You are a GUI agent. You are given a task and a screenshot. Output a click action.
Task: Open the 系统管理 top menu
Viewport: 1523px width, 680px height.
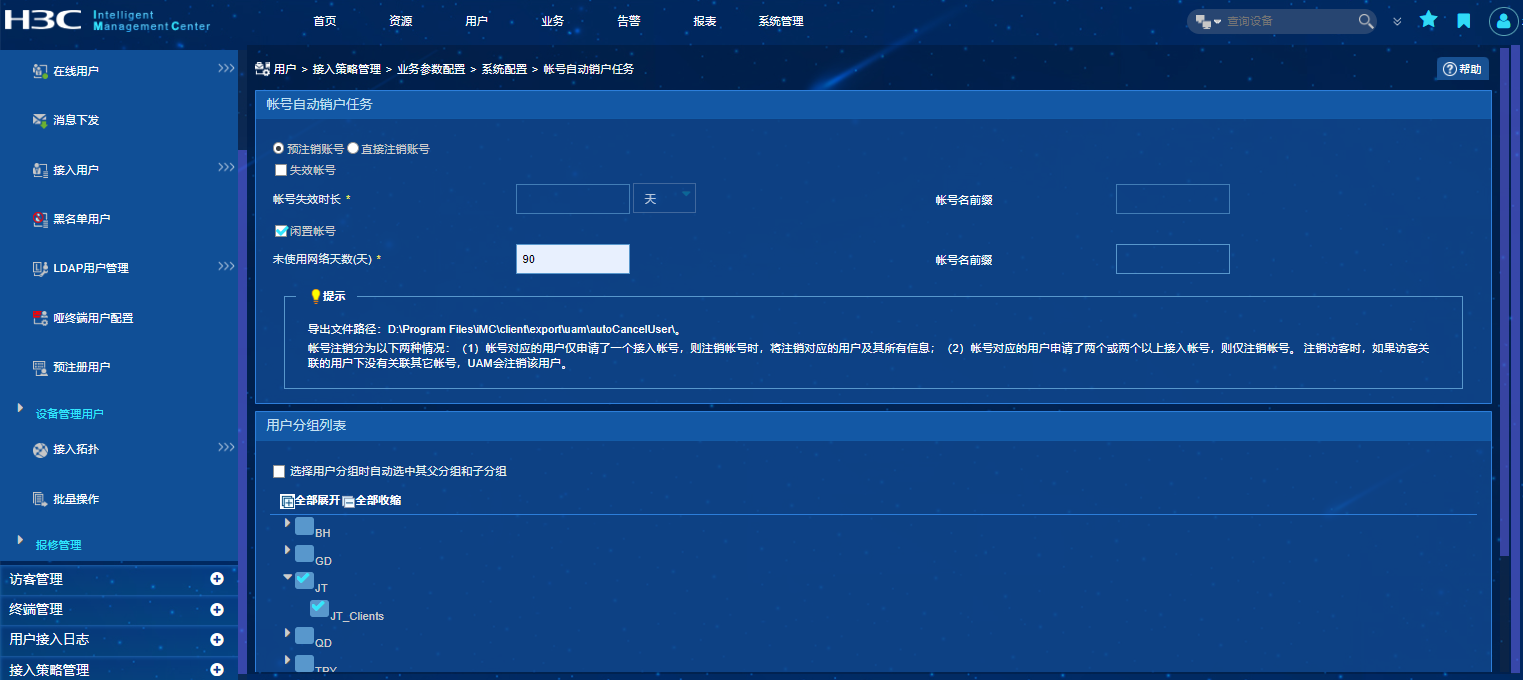click(x=780, y=21)
